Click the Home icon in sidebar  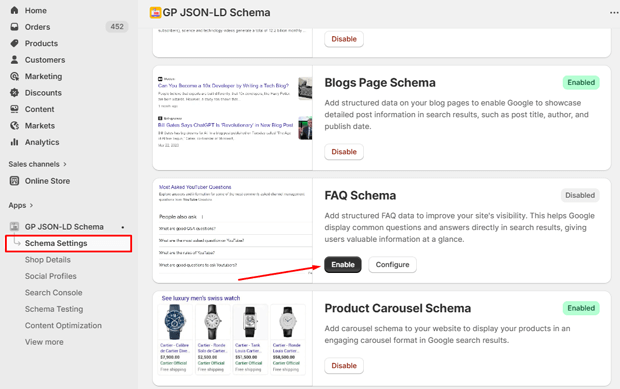15,10
